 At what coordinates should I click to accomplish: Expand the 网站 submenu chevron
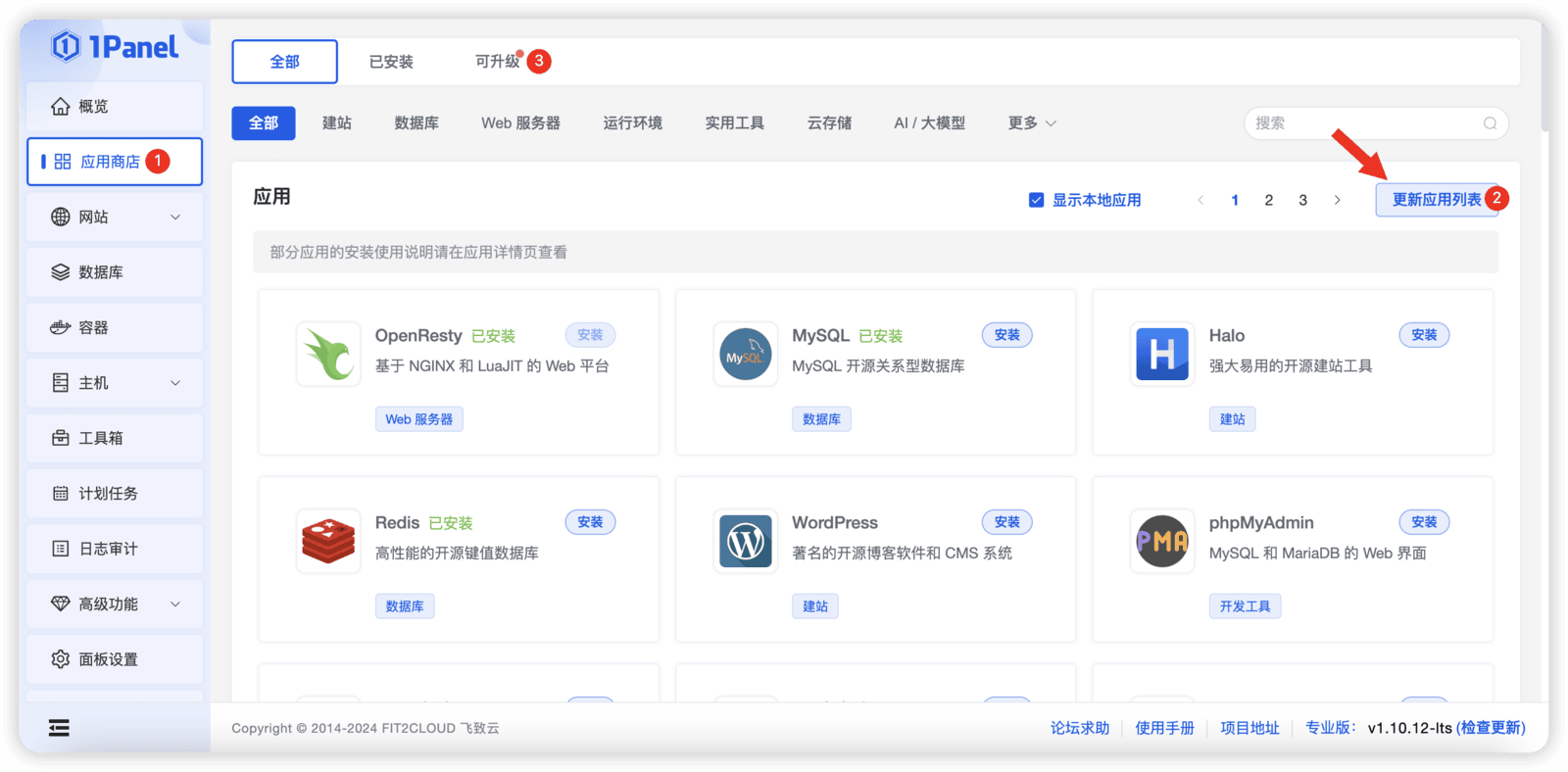[175, 217]
